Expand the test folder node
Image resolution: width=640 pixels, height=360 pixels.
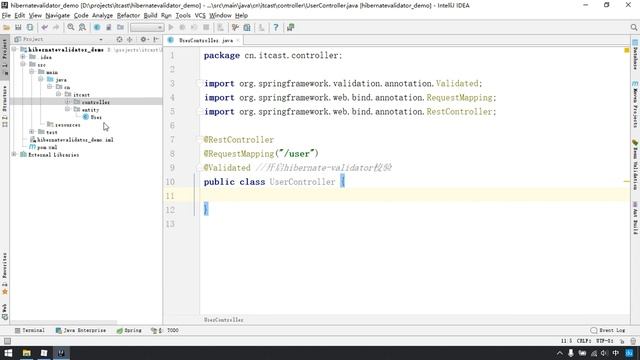32,132
